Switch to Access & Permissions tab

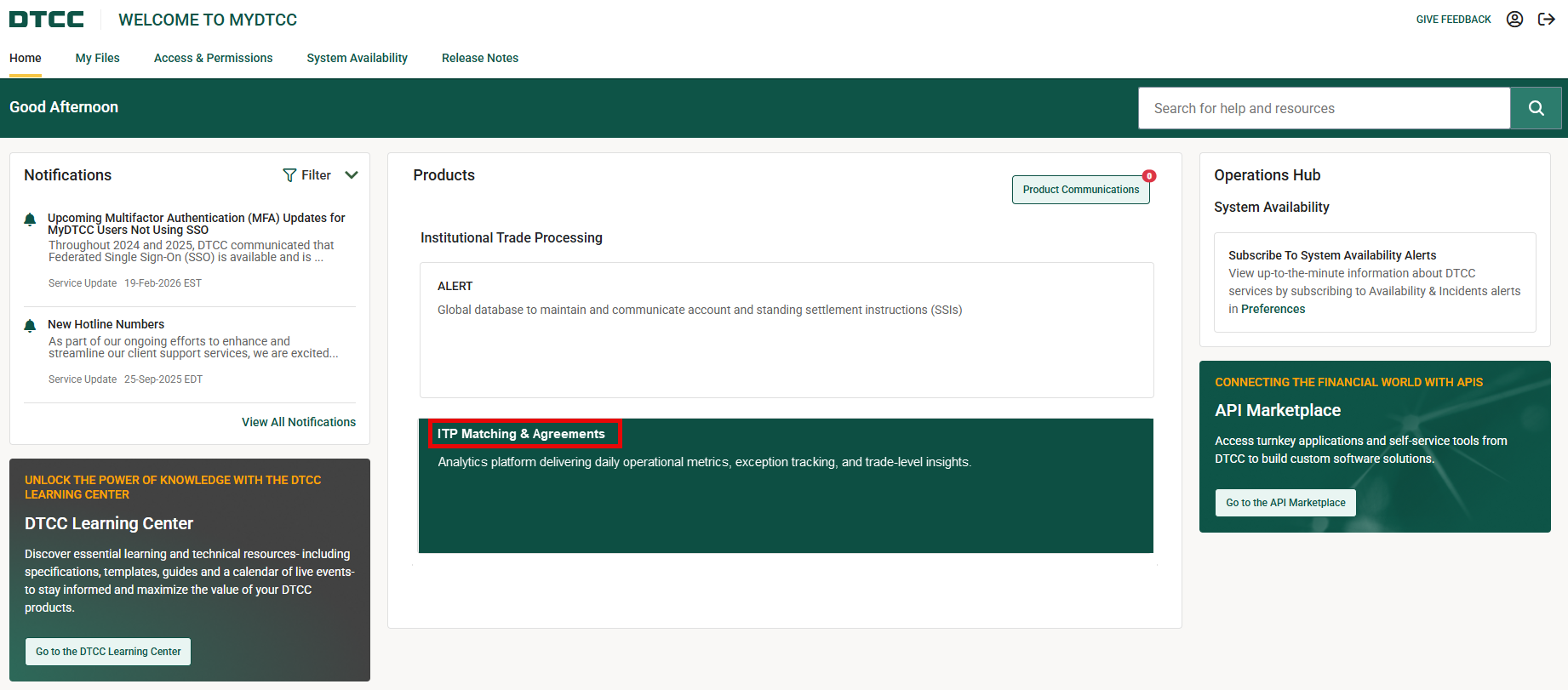pyautogui.click(x=213, y=58)
